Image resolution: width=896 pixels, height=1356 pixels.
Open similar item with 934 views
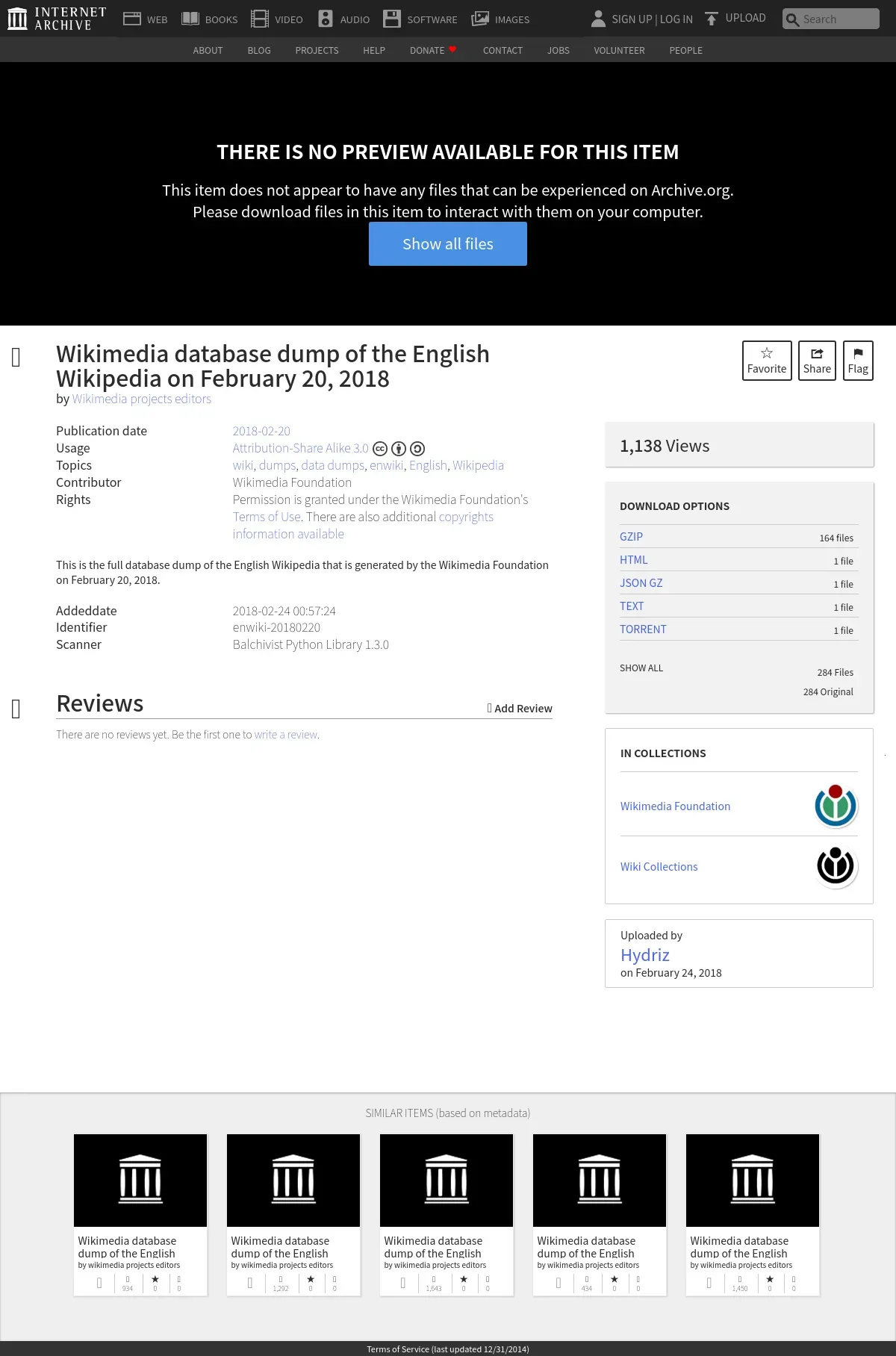pos(140,1215)
